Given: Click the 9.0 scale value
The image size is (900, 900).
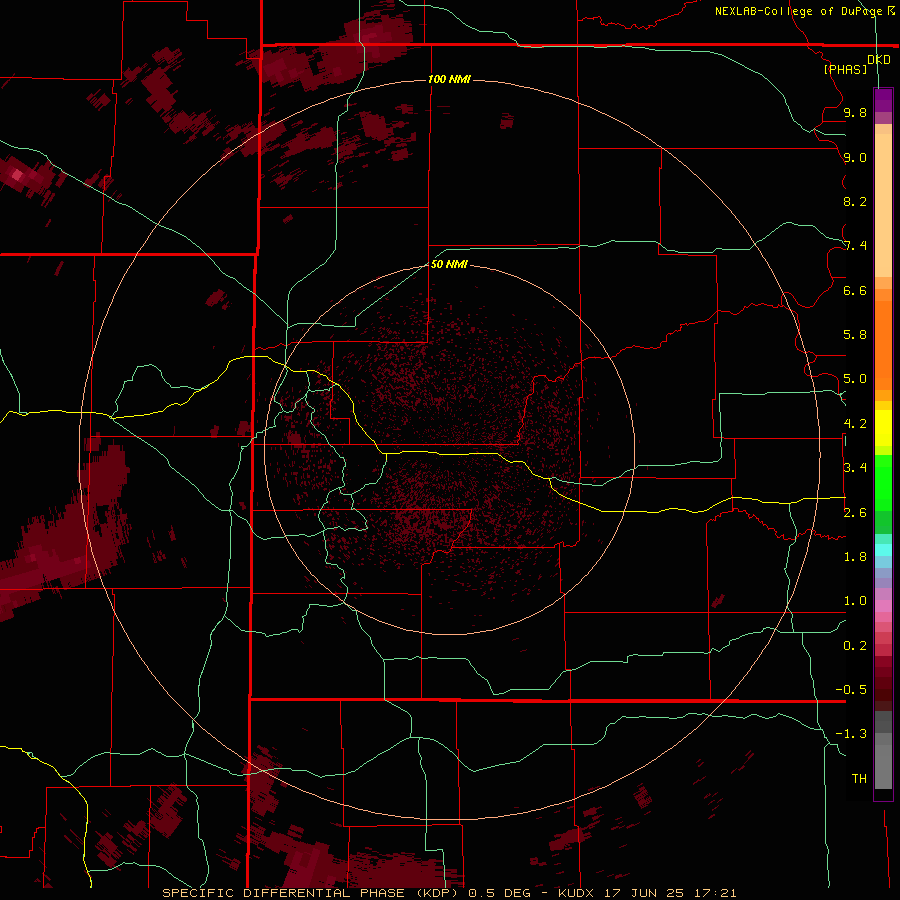Looking at the screenshot, I should pyautogui.click(x=855, y=157).
